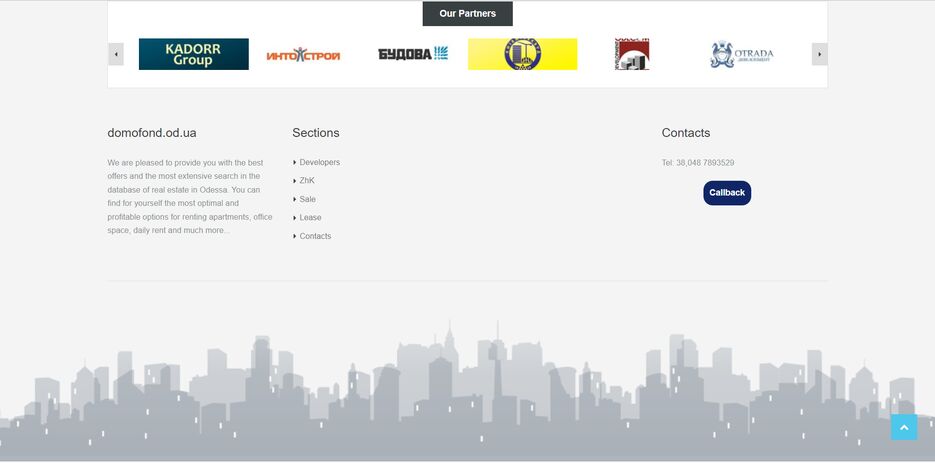
Task: Advance partners carousel with right arrow
Action: click(x=819, y=54)
